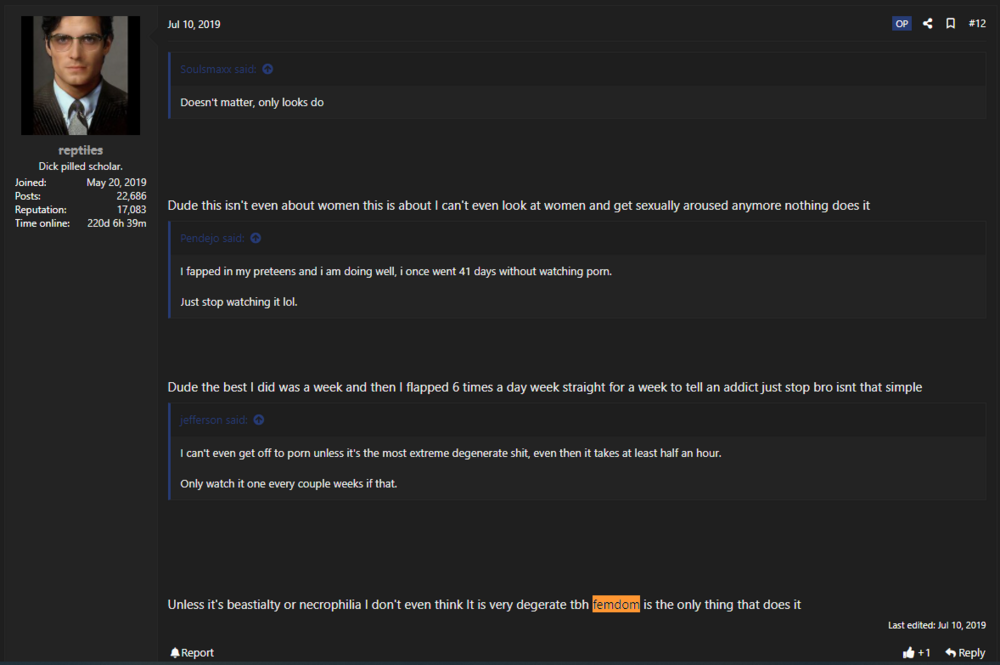Screen dimensions: 1000x665
Task: Open the 'Soulsmaxx said:' quote link
Action: pos(218,70)
